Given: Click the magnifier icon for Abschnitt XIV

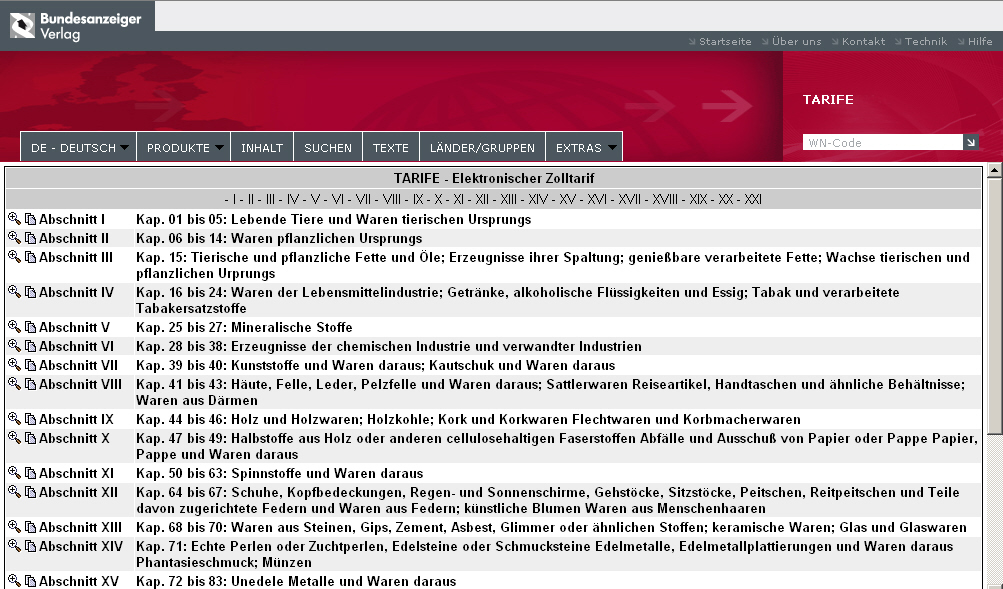Looking at the screenshot, I should click(14, 546).
